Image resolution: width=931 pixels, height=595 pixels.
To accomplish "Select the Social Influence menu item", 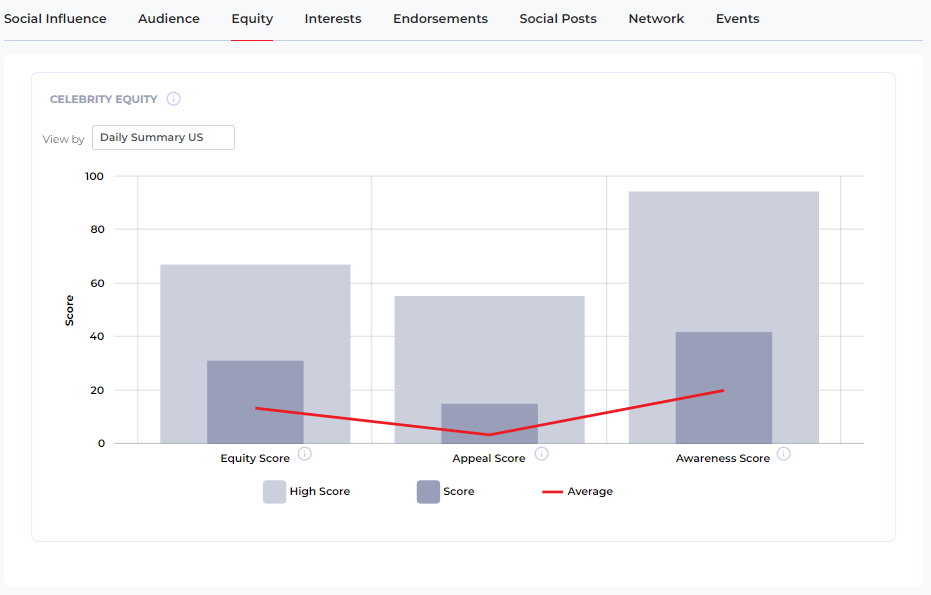I will pyautogui.click(x=55, y=18).
